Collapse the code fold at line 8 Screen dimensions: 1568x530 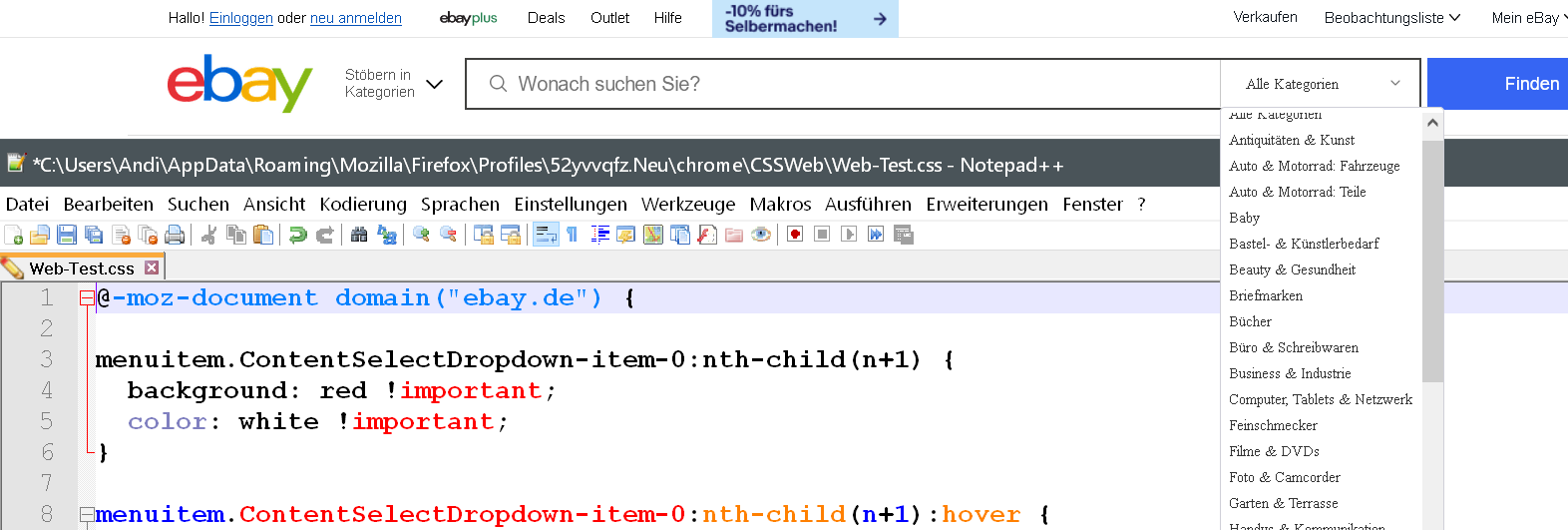87,514
